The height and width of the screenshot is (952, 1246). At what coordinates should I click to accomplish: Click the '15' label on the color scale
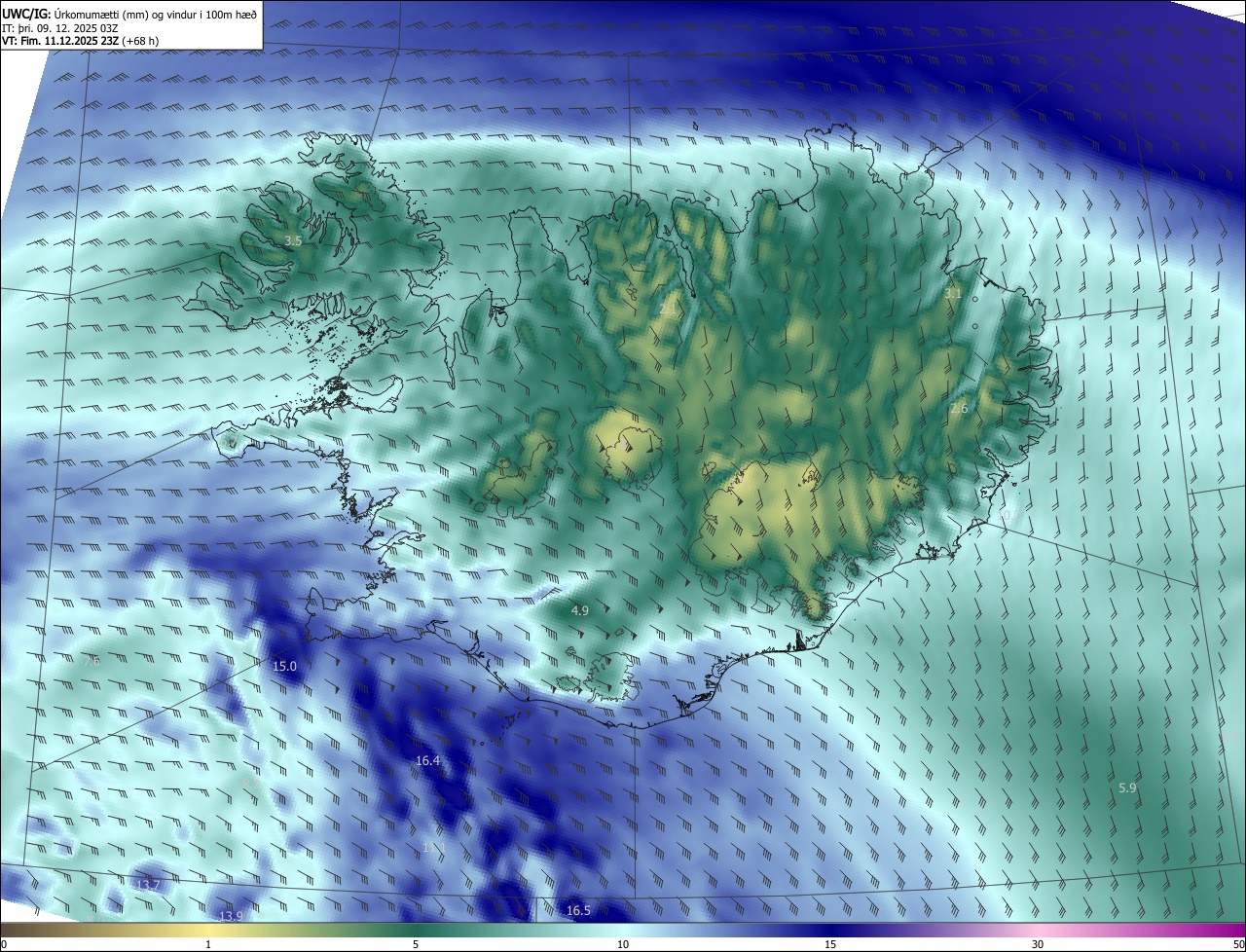point(830,944)
